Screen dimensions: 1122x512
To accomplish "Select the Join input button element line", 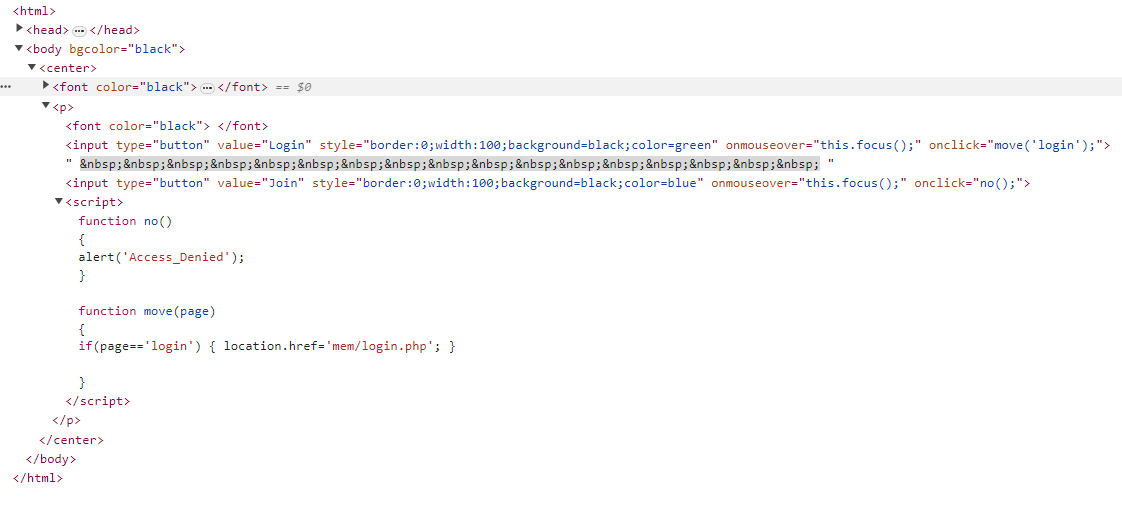I will [548, 183].
